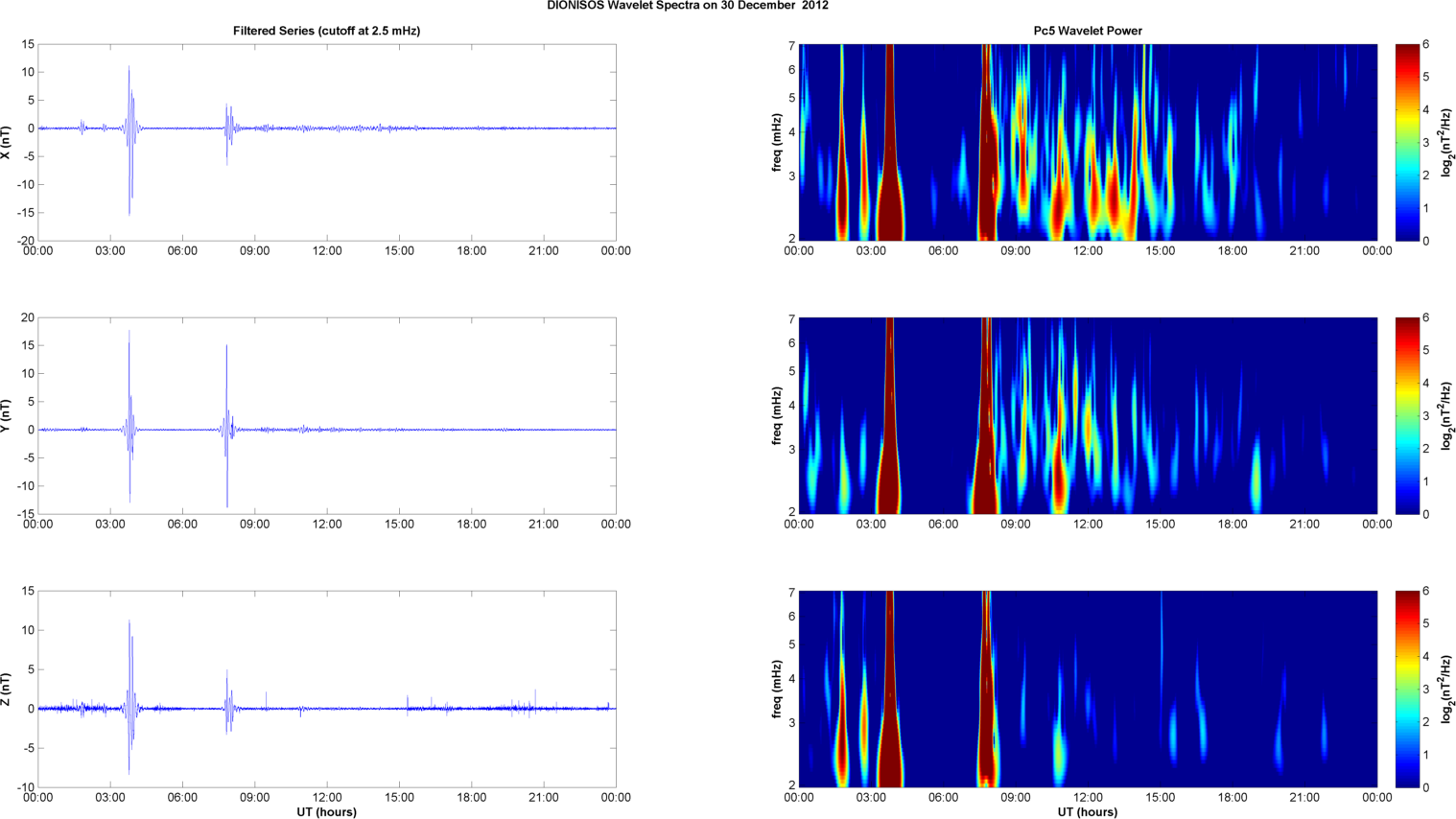Click the colorbar beside the bottom spectrogram
1456x819 pixels.
(1407, 689)
